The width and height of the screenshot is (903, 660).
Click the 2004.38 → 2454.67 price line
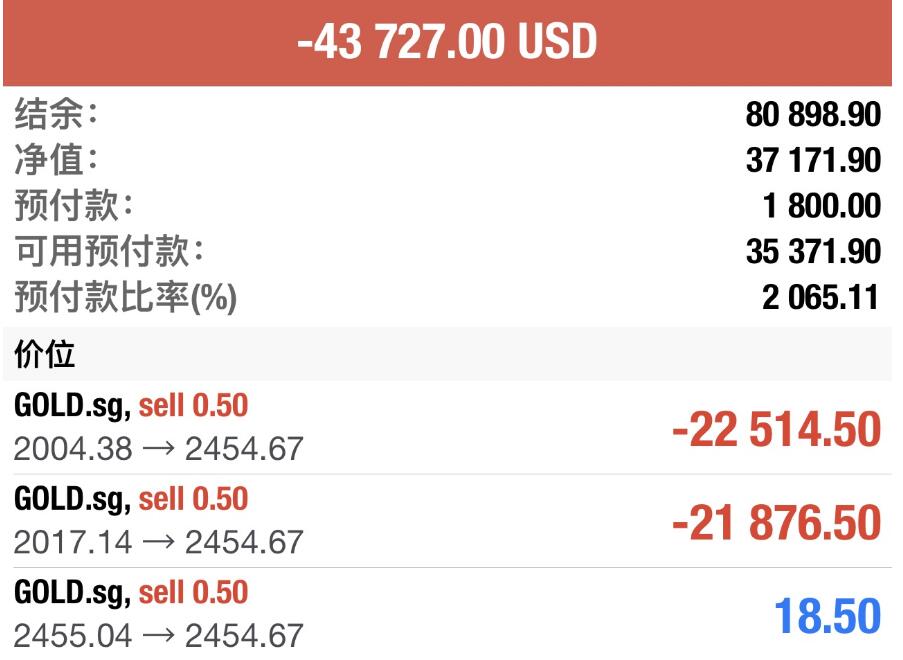[158, 449]
